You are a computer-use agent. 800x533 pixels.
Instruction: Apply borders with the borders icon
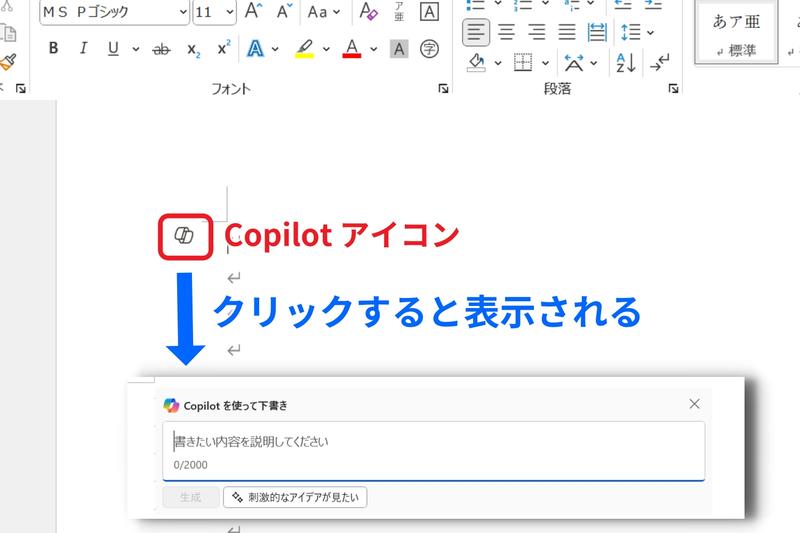523,63
